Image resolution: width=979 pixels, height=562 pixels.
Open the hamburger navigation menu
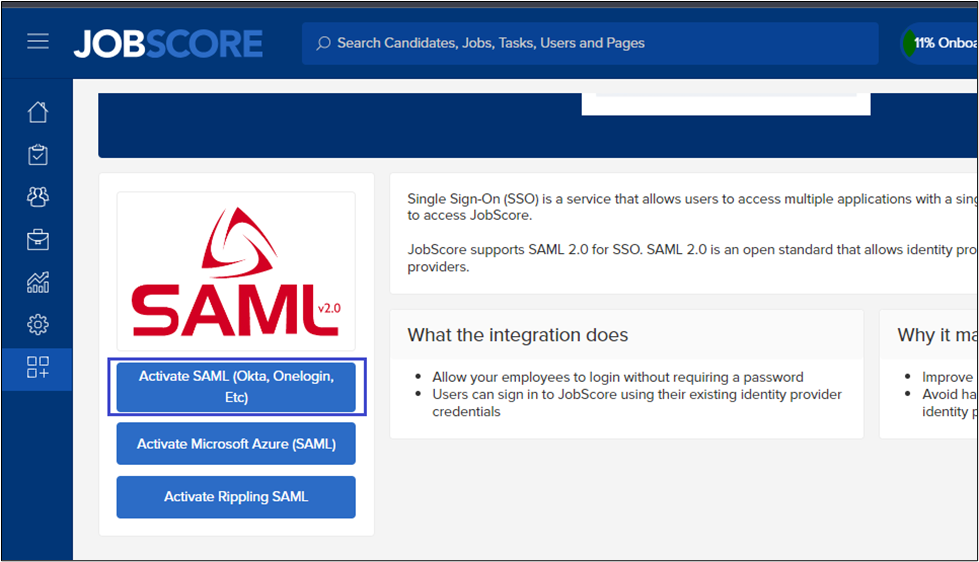pos(38,42)
